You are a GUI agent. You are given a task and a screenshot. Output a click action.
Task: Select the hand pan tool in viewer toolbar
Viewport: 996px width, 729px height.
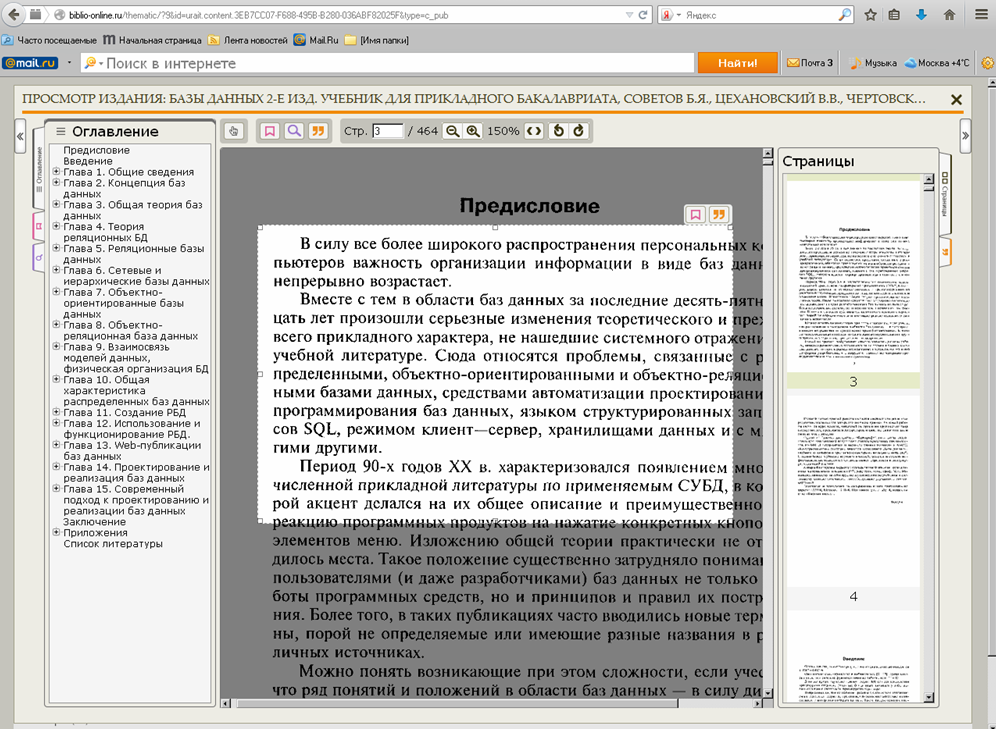pos(234,131)
